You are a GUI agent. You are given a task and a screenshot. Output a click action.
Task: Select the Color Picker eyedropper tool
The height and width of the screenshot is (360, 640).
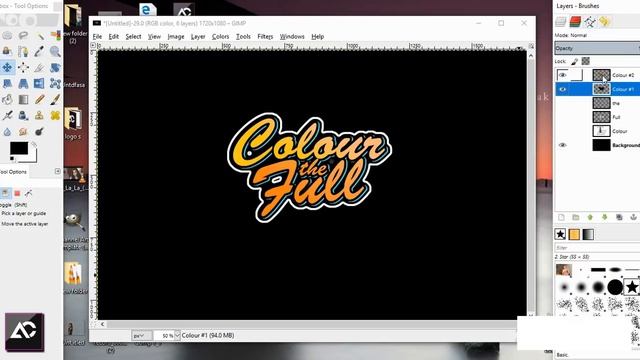[39, 51]
